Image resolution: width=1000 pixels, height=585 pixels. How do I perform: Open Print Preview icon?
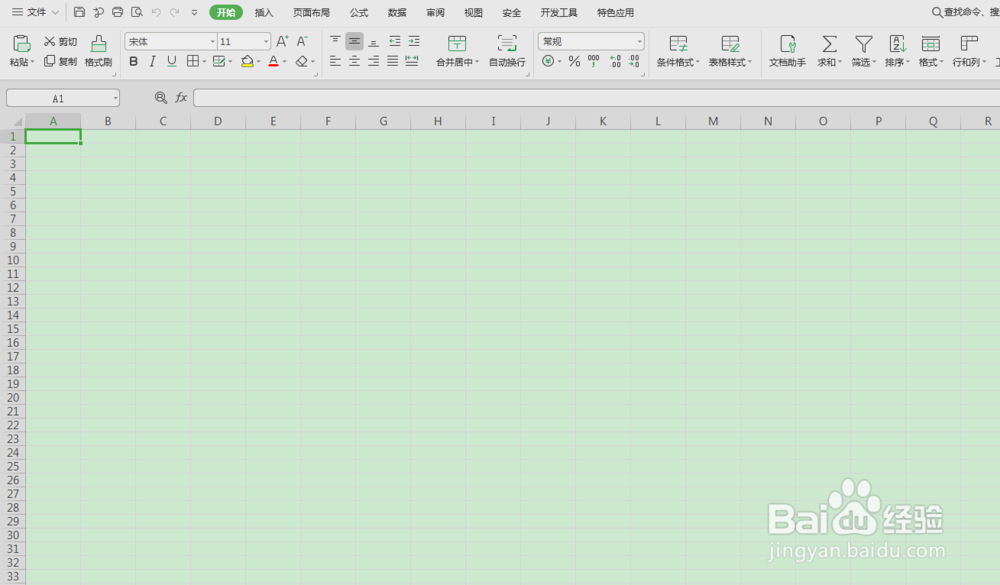(136, 12)
